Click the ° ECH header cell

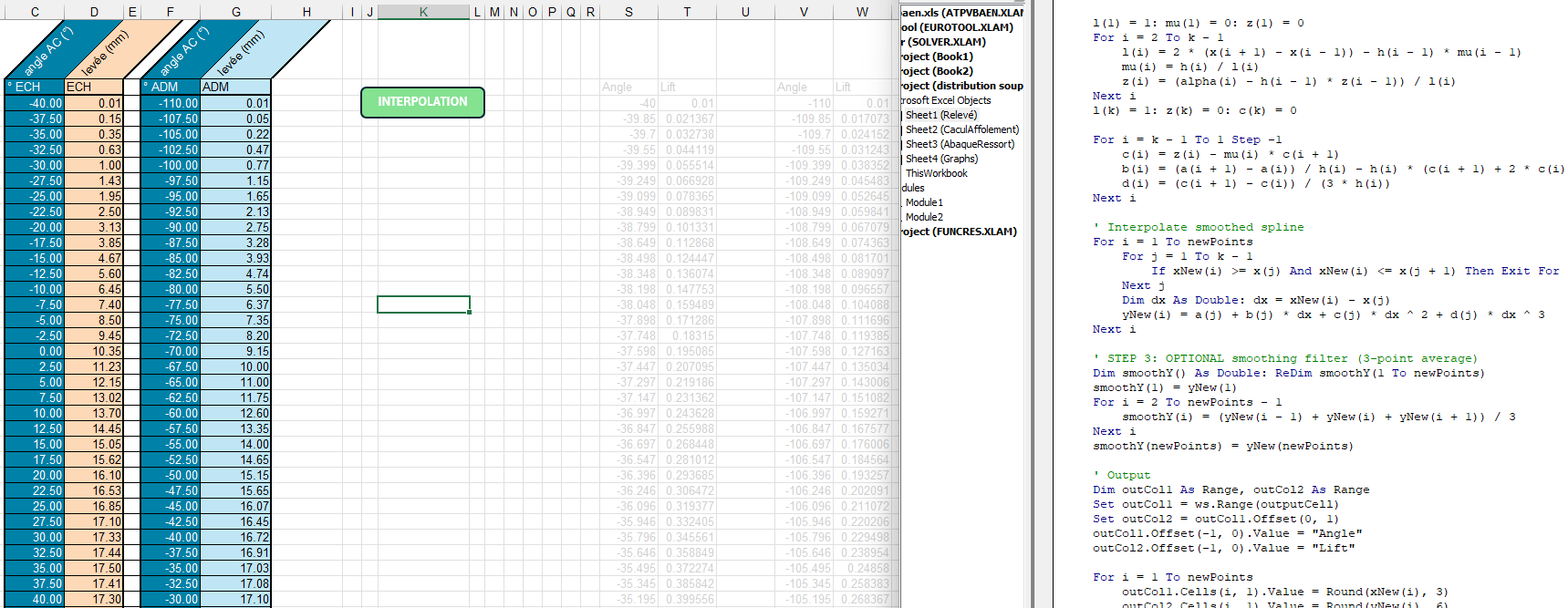pyautogui.click(x=35, y=87)
